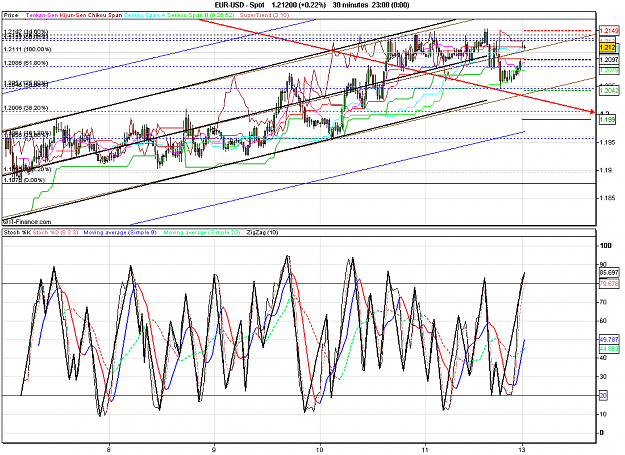Viewport: 625px width, 455px height.
Task: Click the Stoch %K legend label
Action: point(17,232)
